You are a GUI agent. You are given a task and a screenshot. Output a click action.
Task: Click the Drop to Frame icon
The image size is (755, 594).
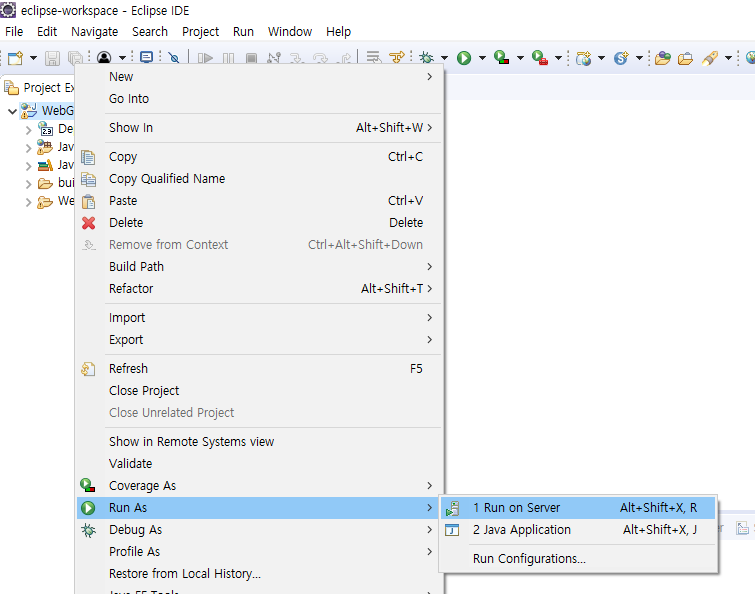tap(374, 58)
